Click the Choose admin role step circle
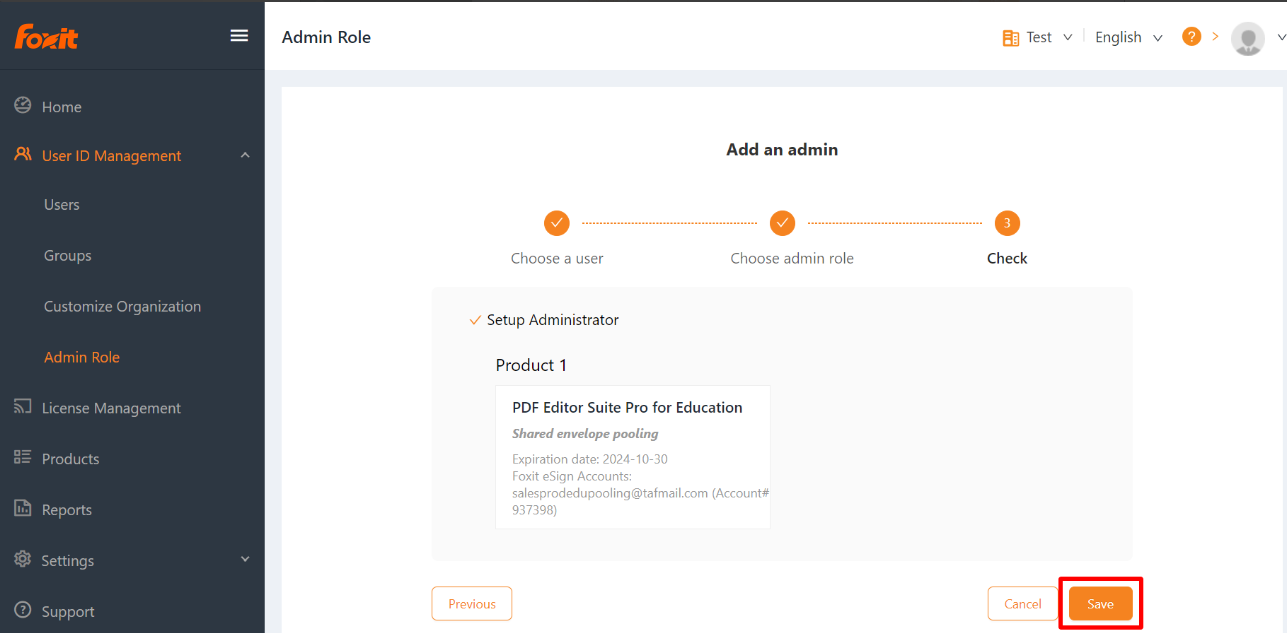This screenshot has height=633, width=1287. (x=782, y=222)
